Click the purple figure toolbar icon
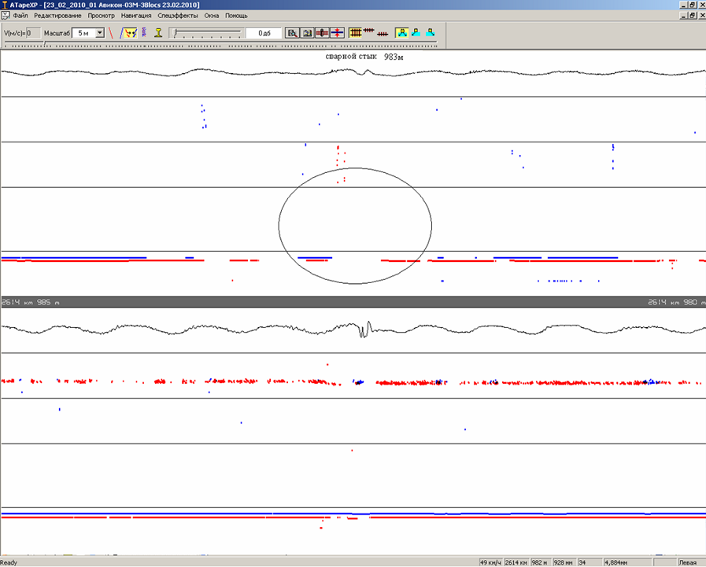Viewport: 706px width, 567px height. [143, 33]
